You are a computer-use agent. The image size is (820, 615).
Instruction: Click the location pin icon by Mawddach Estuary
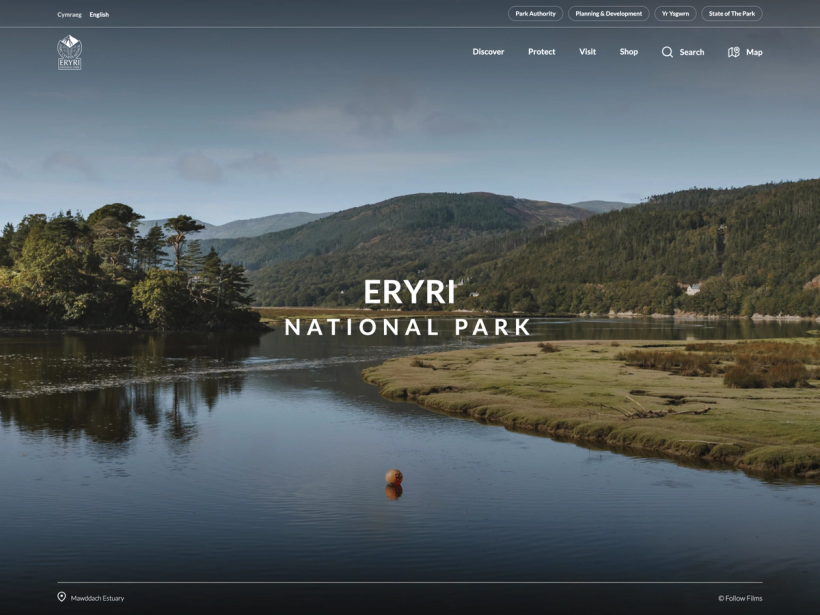click(x=62, y=597)
